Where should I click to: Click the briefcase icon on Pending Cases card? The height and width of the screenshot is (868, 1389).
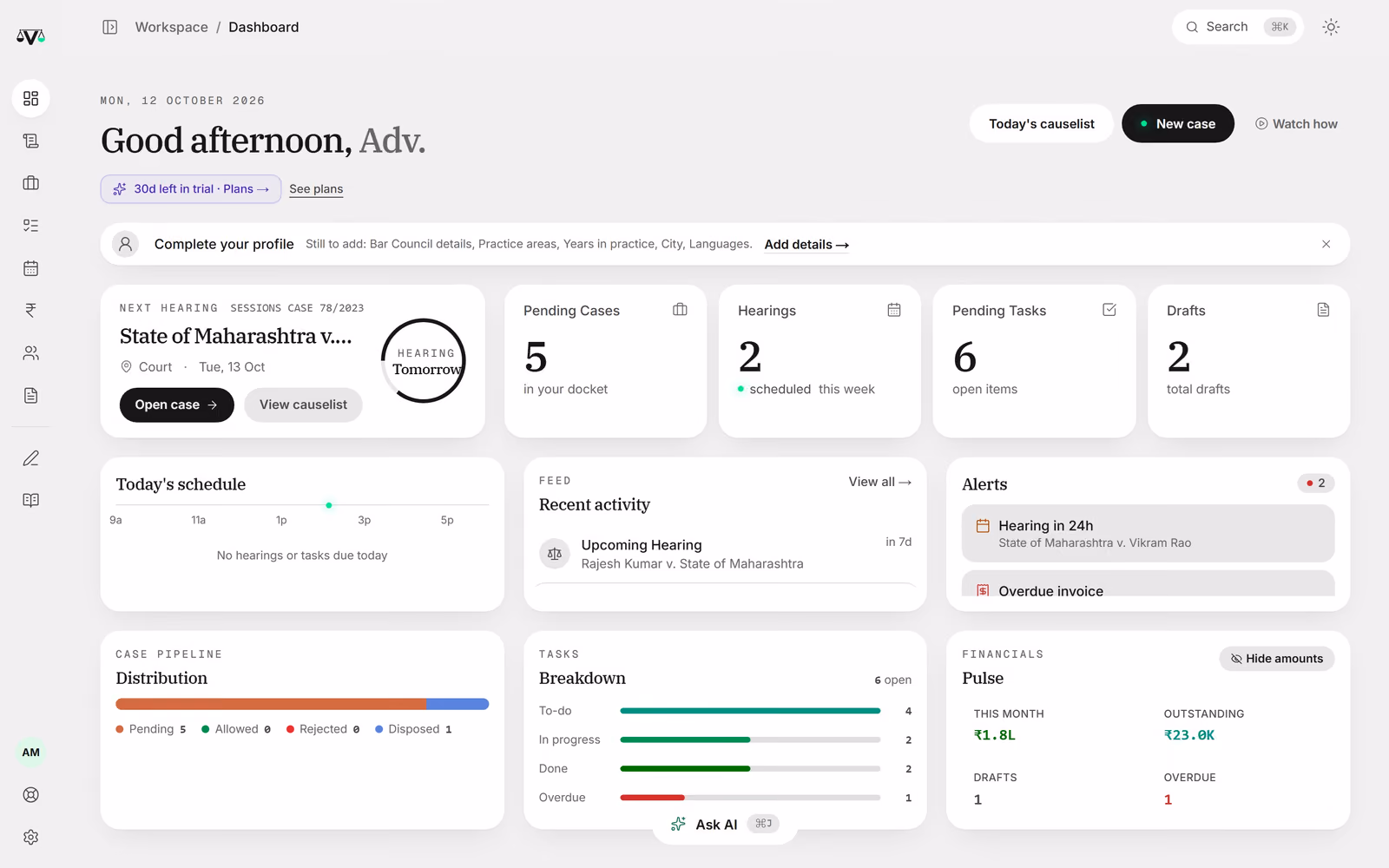pyautogui.click(x=680, y=310)
